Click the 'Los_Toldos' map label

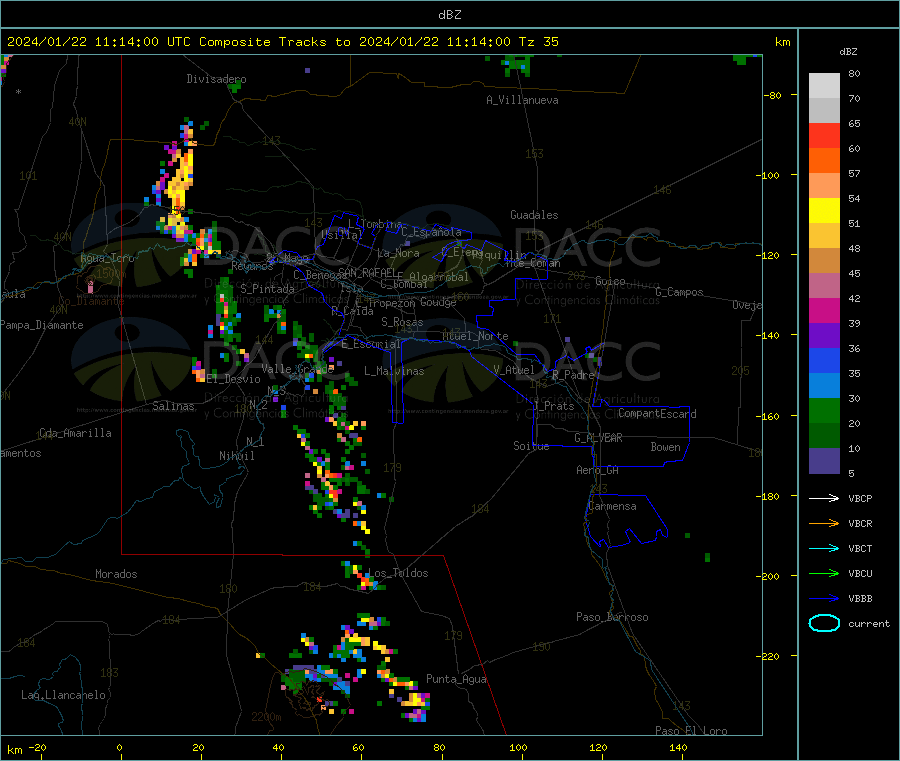398,573
